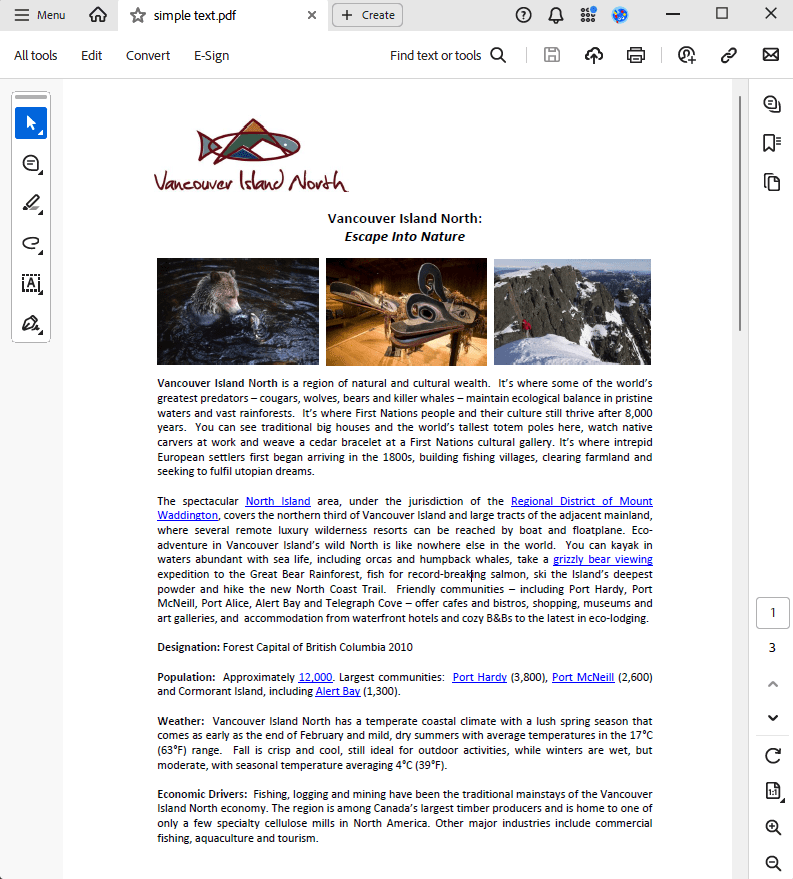Select the arrow selection tool

coord(31,123)
